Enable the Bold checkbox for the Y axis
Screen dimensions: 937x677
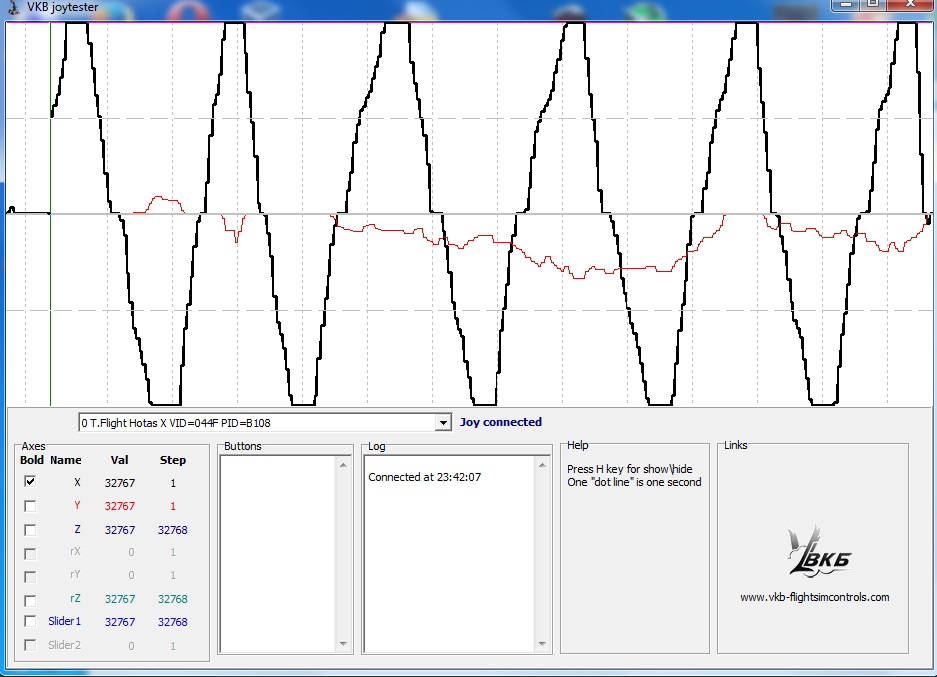click(x=30, y=506)
